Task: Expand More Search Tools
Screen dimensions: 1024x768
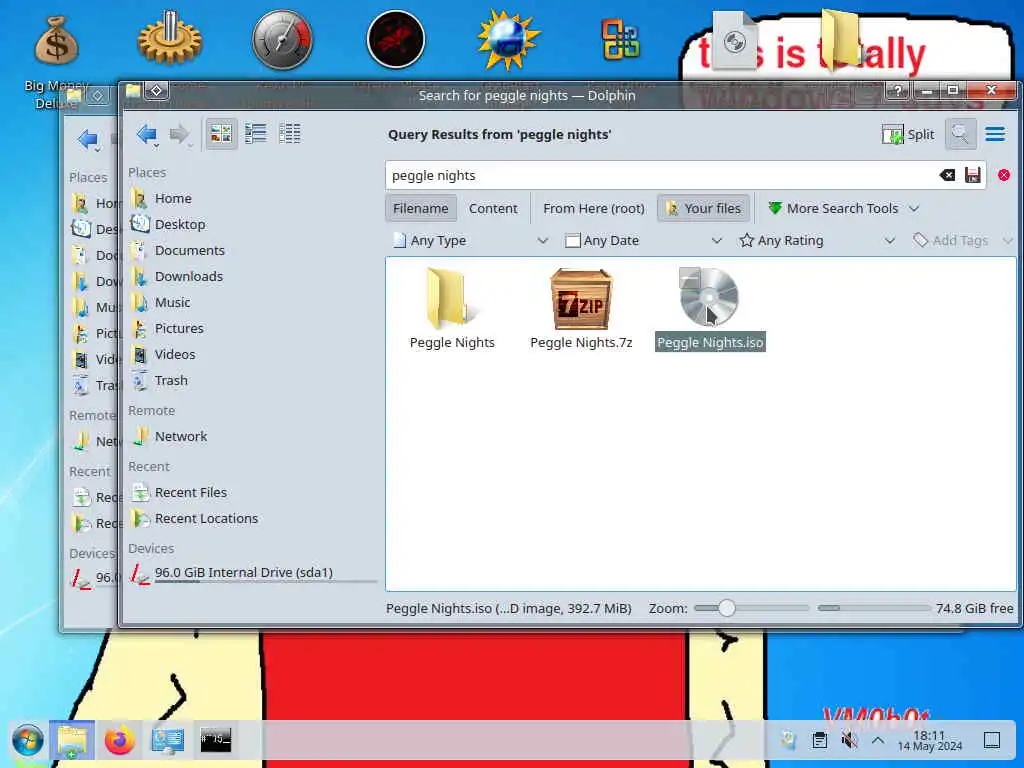Action: coord(842,208)
